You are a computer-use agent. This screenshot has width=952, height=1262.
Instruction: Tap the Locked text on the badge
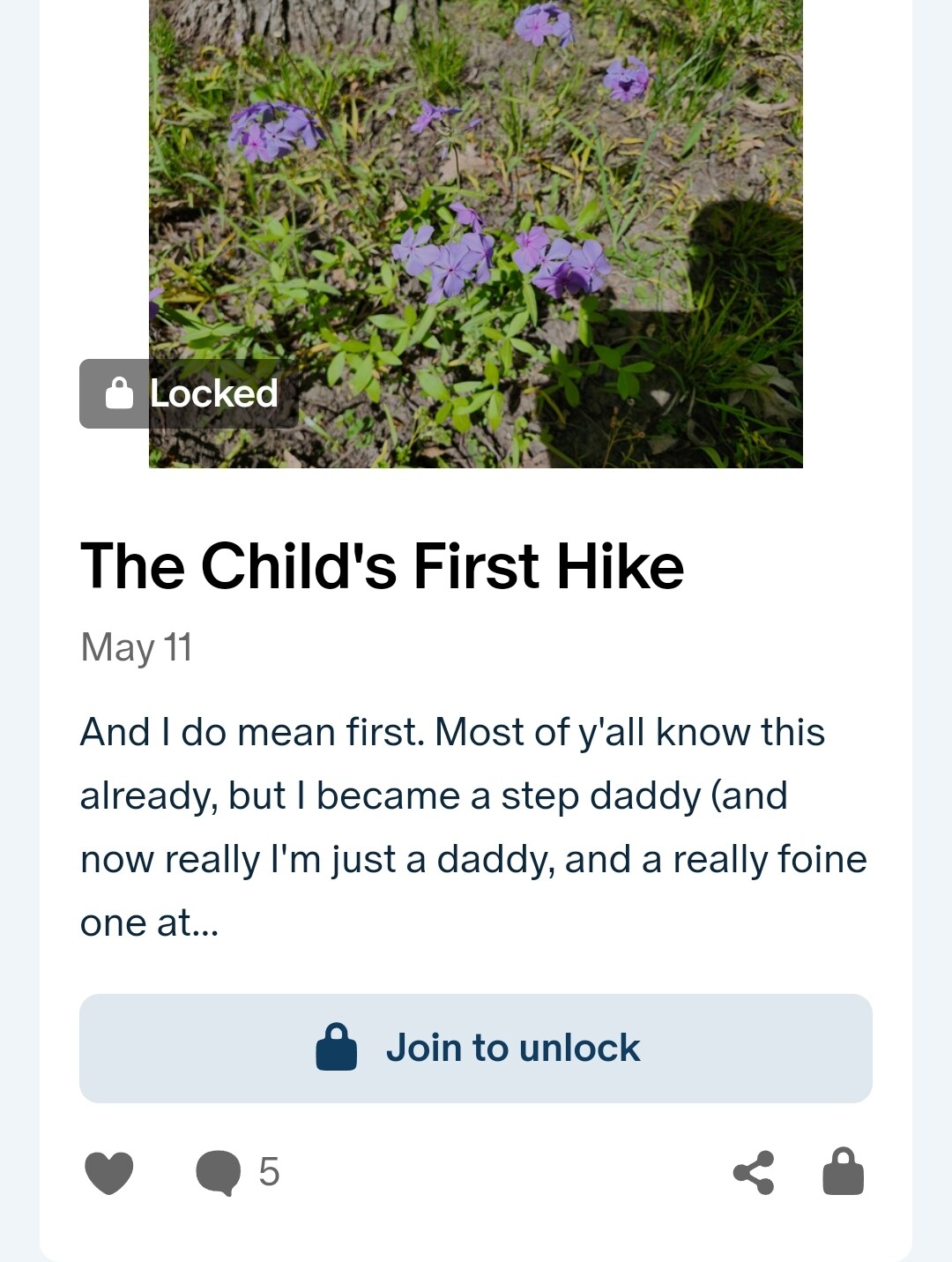point(214,393)
